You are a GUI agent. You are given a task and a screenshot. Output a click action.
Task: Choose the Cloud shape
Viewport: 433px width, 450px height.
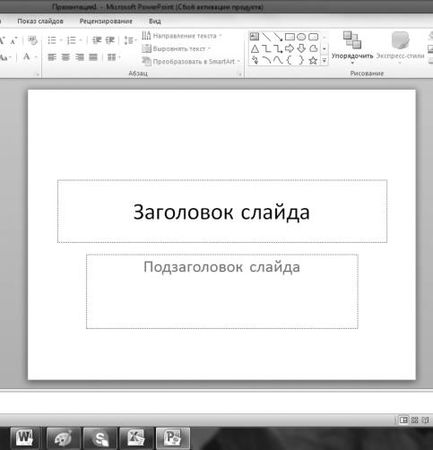coord(313,49)
